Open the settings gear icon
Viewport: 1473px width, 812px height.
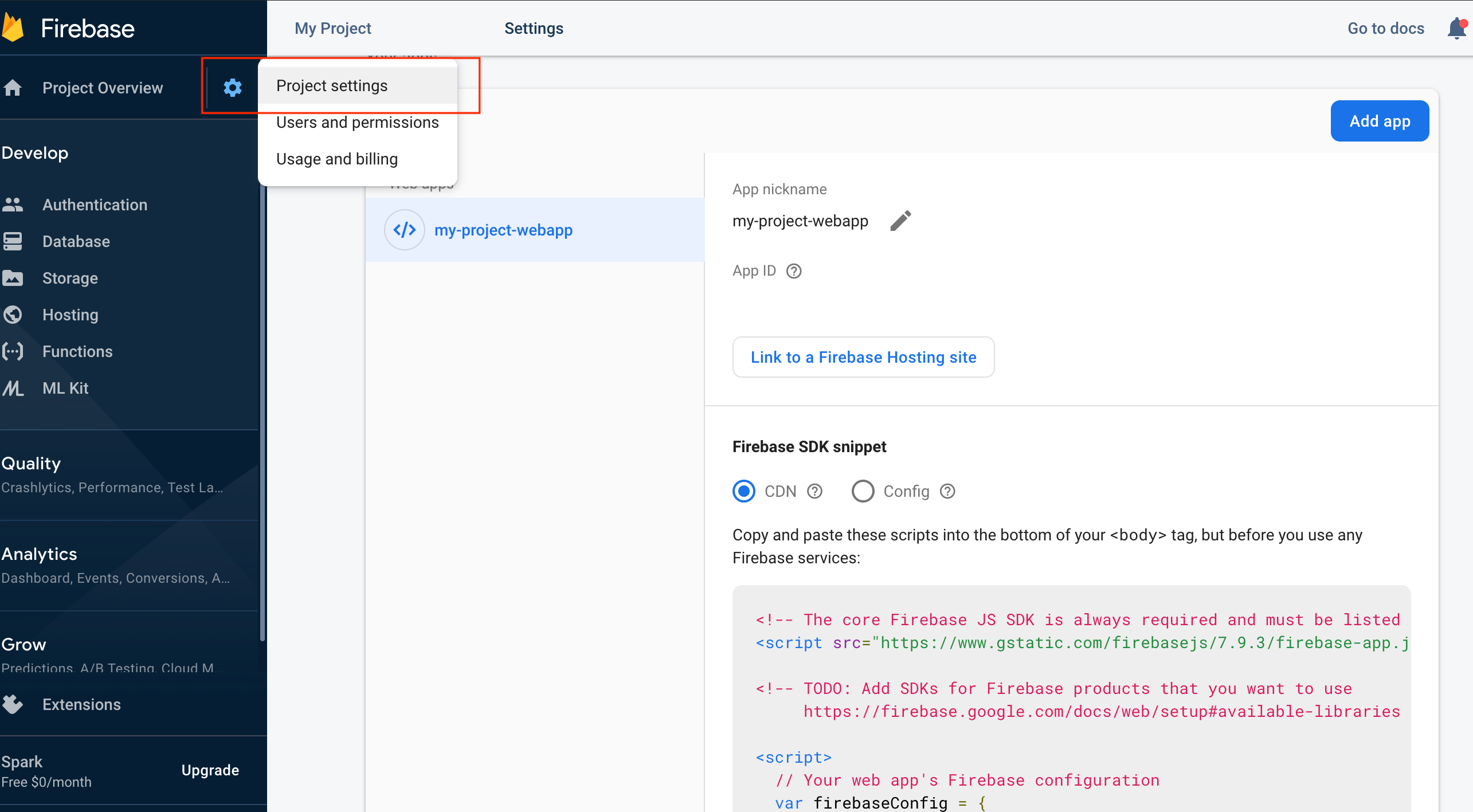232,88
